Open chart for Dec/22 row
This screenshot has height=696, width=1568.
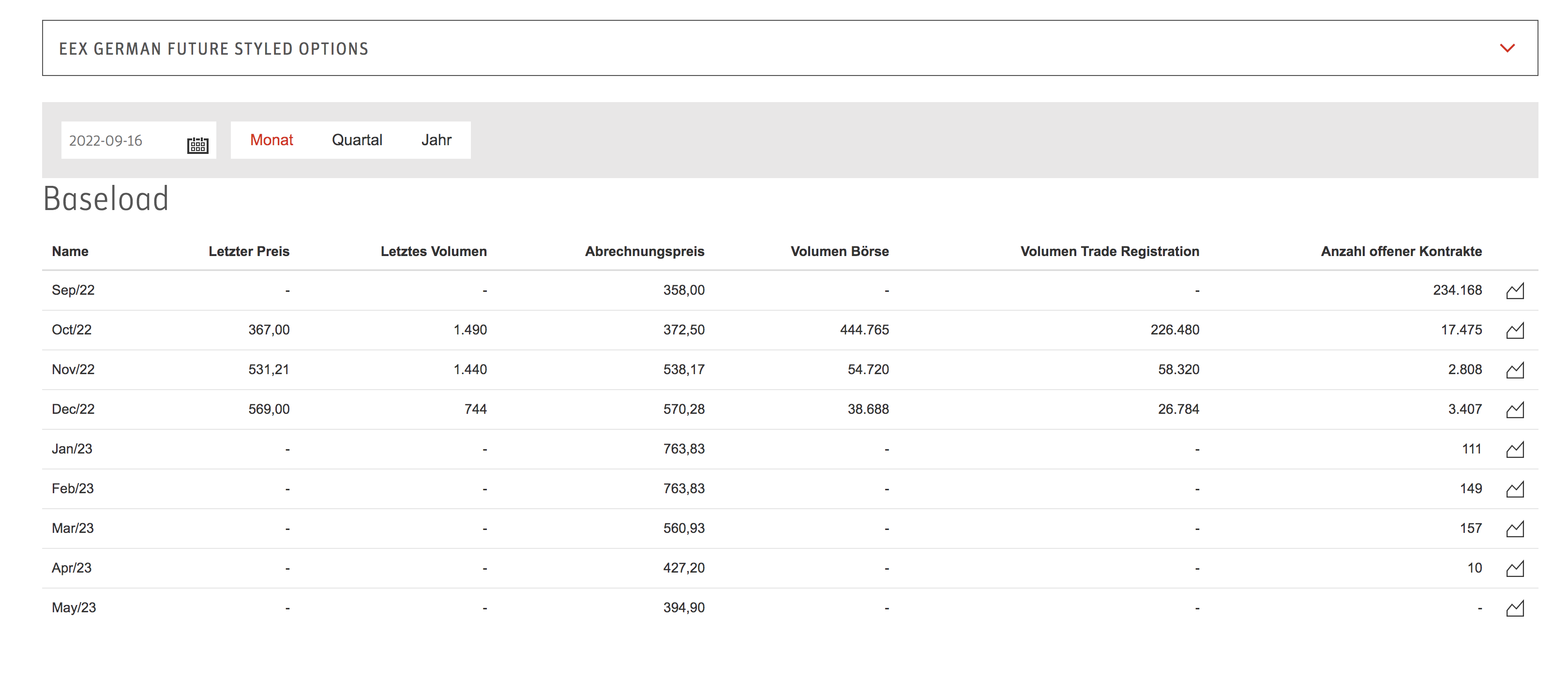point(1514,409)
